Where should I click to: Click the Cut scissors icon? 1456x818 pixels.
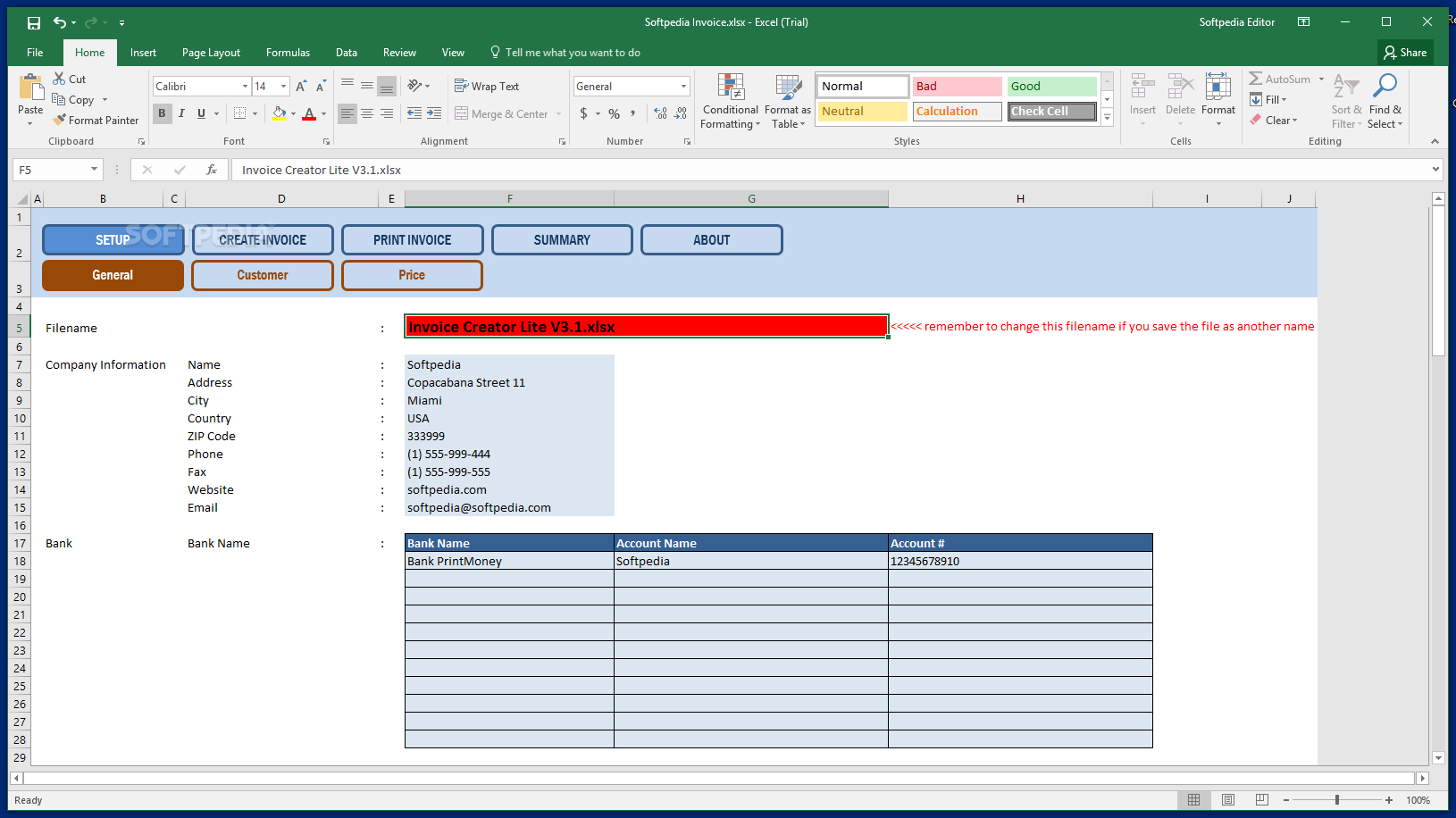point(59,79)
